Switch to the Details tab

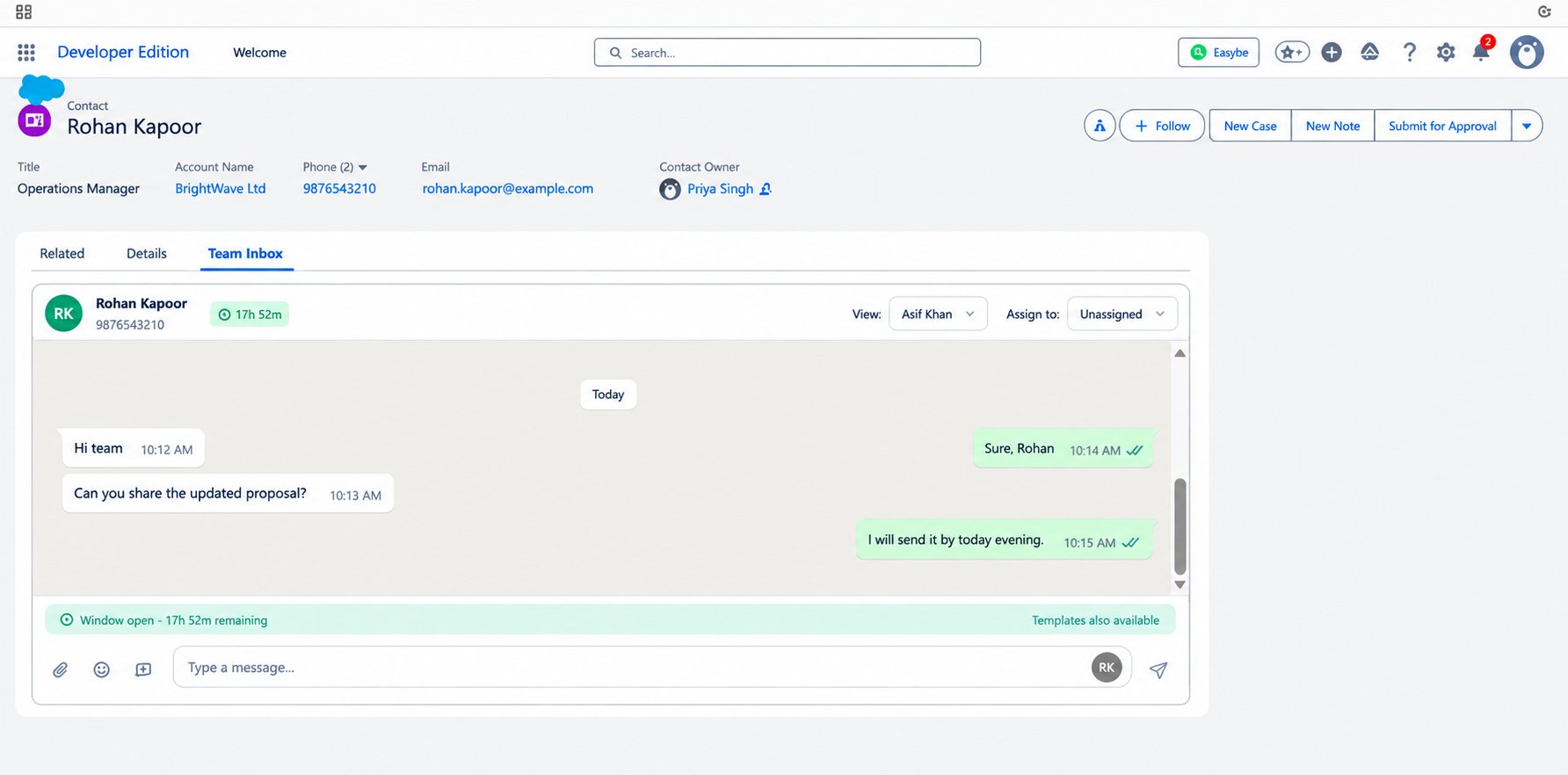click(x=147, y=253)
